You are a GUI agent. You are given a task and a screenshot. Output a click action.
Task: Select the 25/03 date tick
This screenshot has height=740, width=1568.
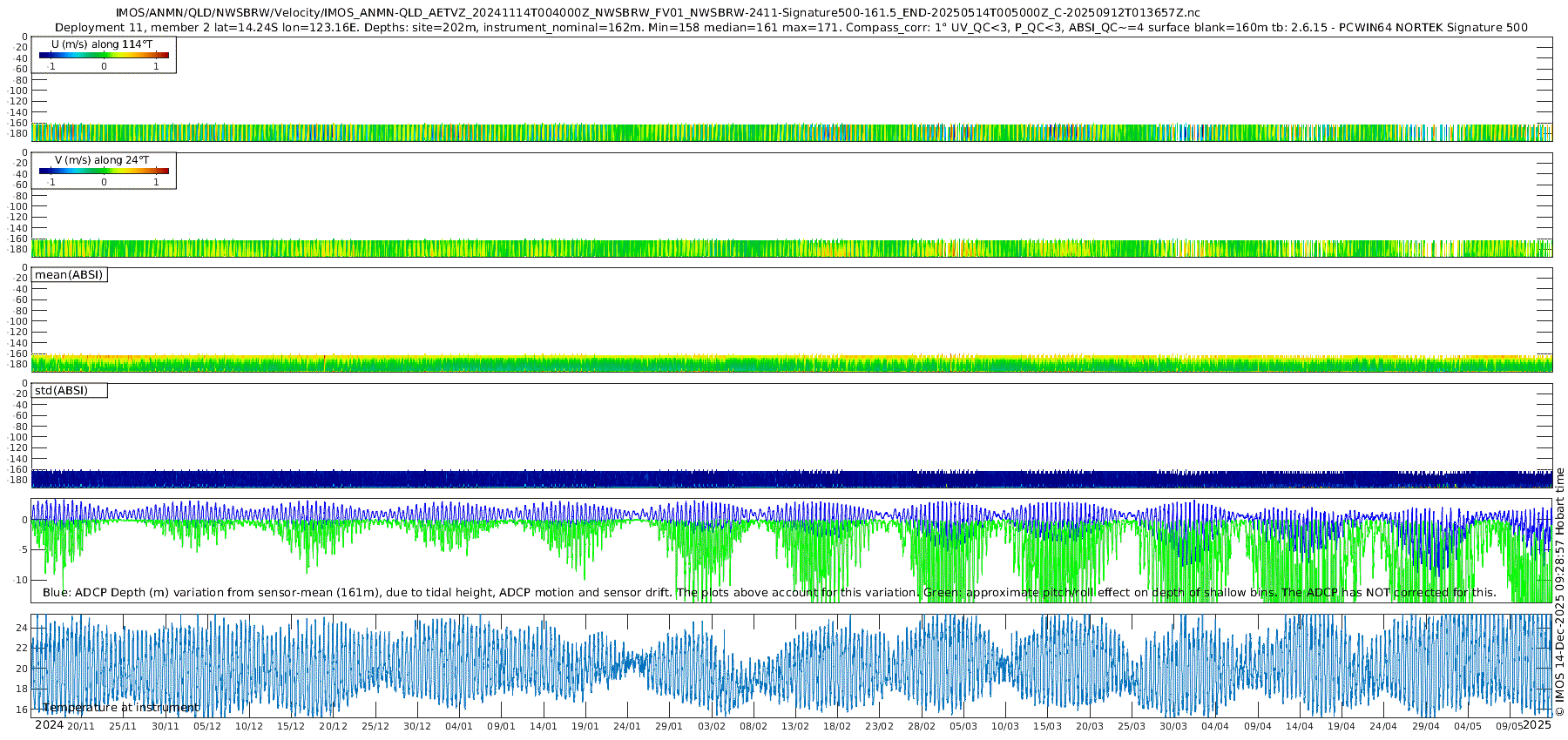point(1132,726)
